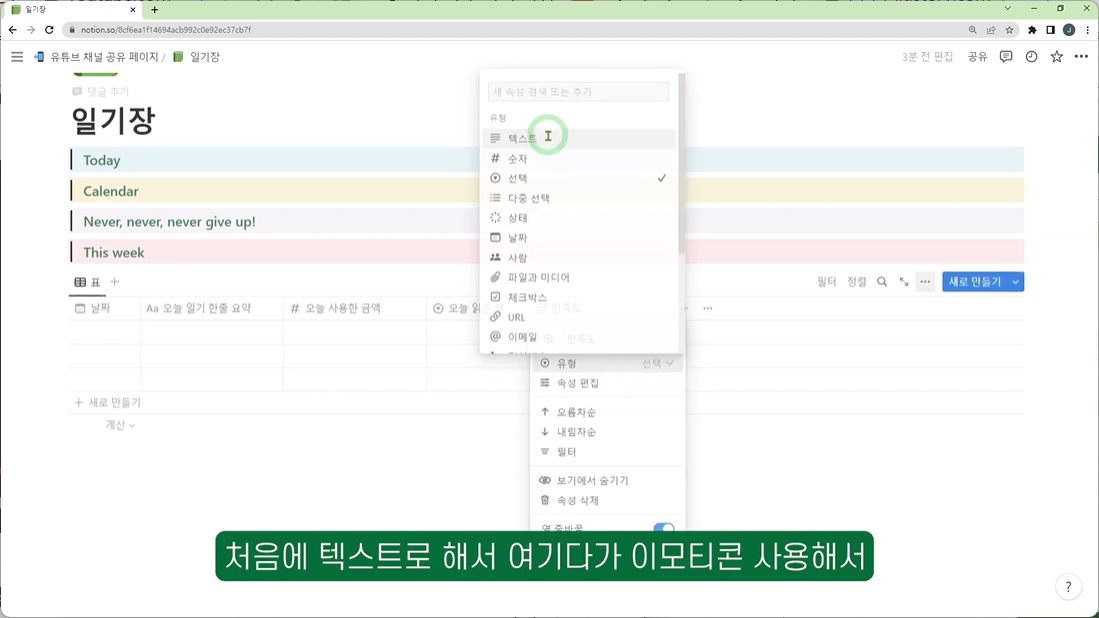This screenshot has height=618, width=1099.
Task: Select the 체크박스 property type
Action: [581, 297]
